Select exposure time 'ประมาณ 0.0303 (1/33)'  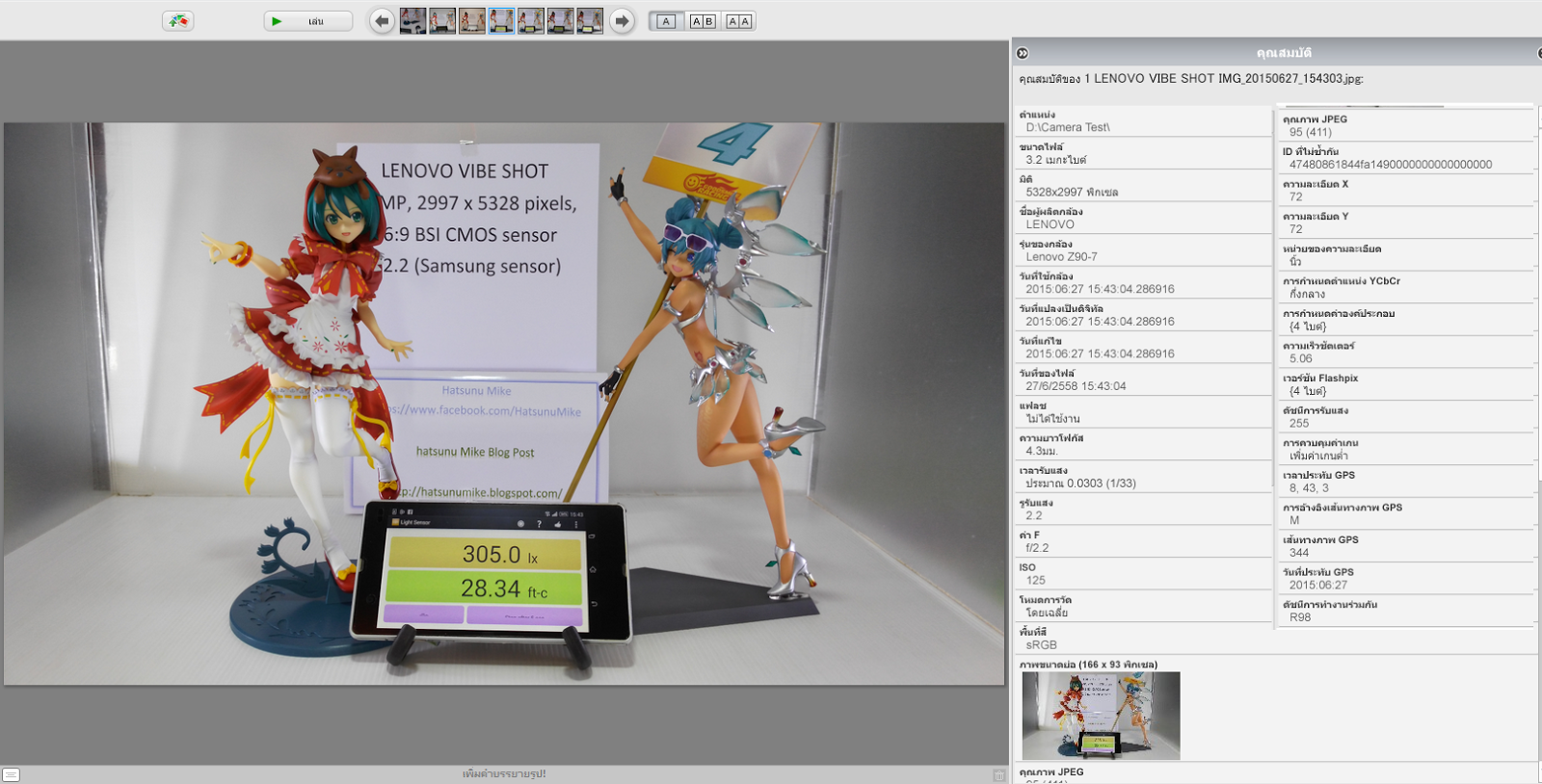pyautogui.click(x=1080, y=483)
